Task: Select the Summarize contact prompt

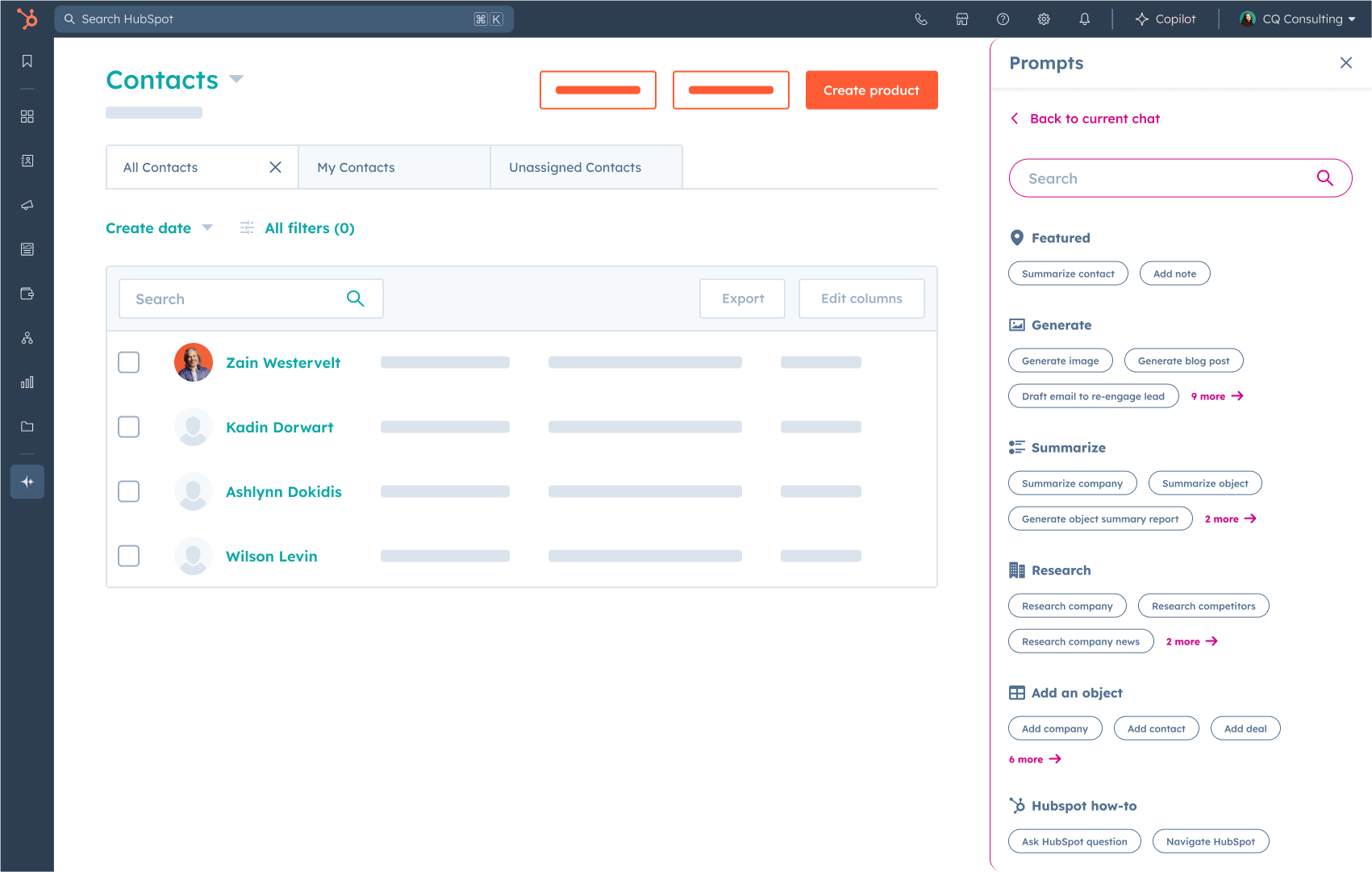Action: tap(1068, 273)
